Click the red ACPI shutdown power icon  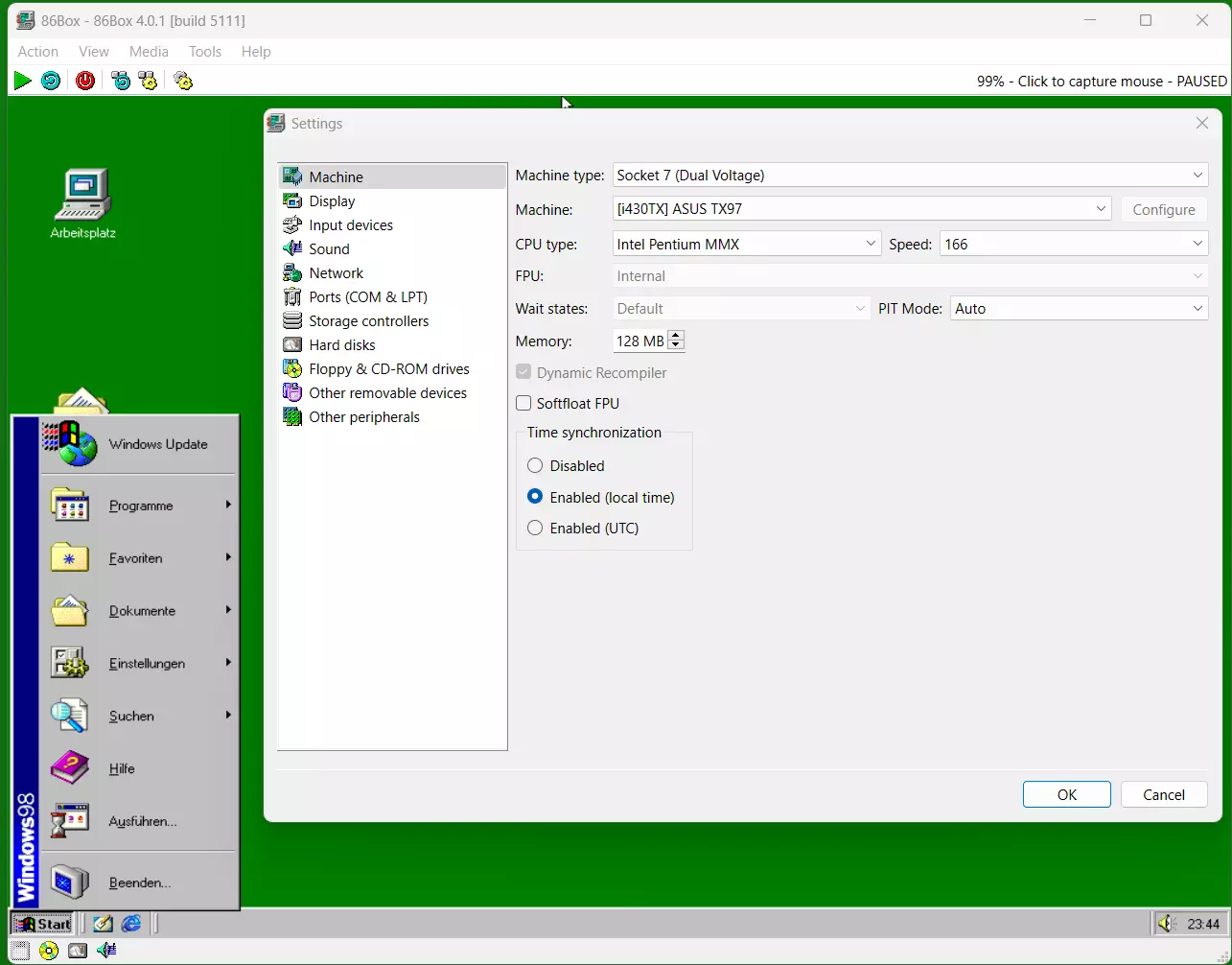tap(85, 81)
